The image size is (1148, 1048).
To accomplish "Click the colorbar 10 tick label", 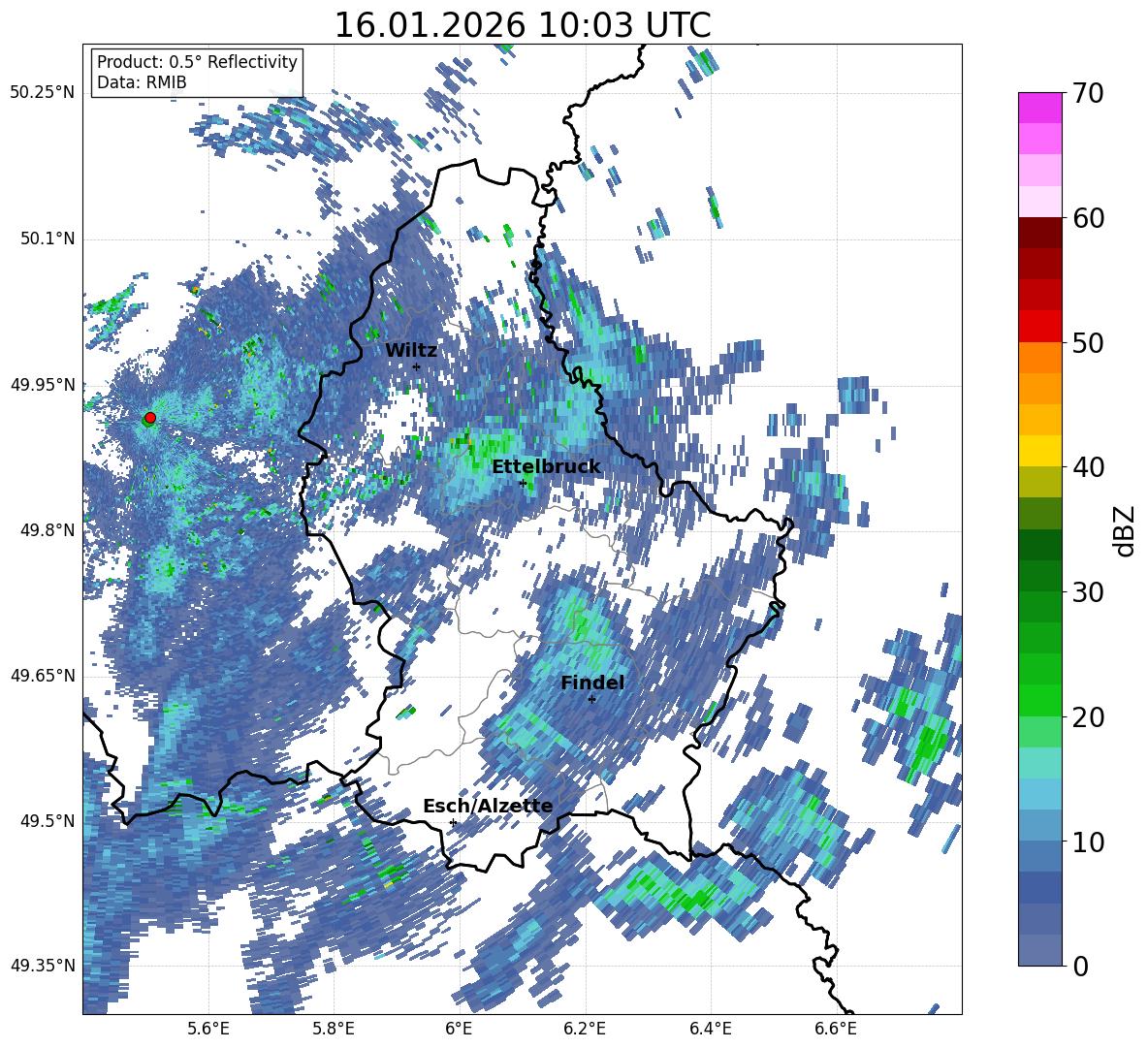I will coord(1088,842).
